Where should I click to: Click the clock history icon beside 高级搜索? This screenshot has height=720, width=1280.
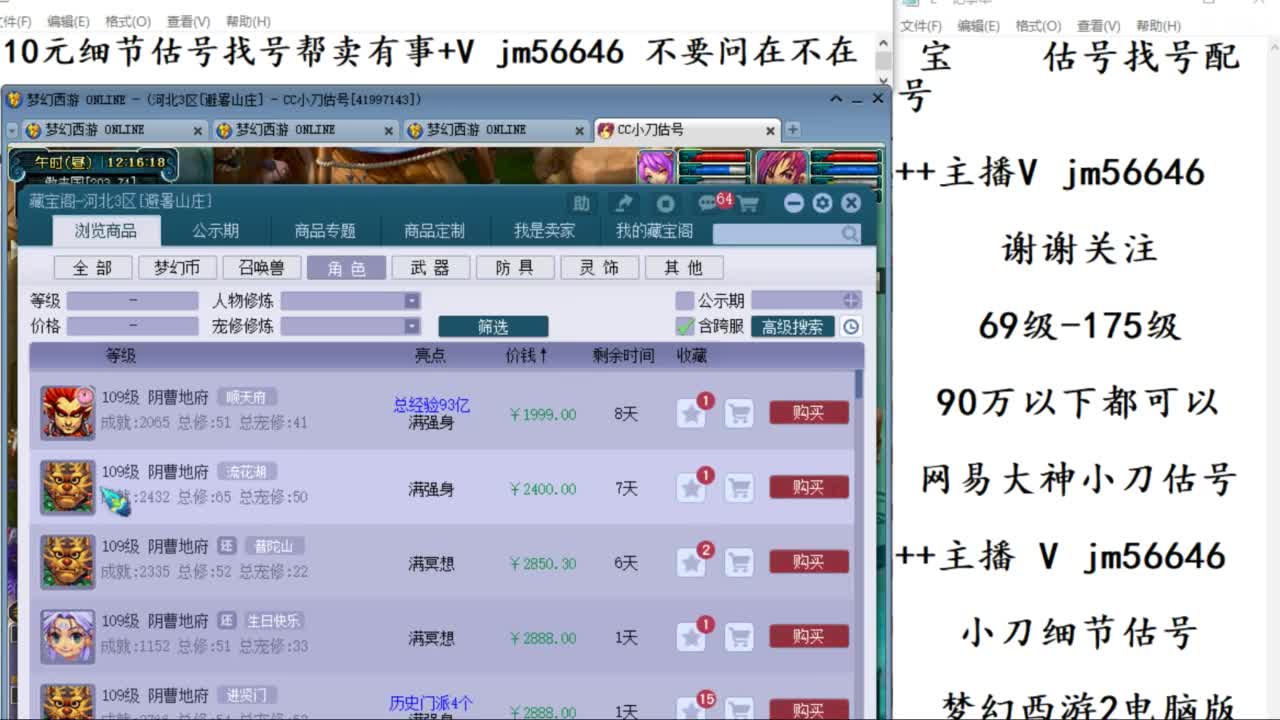point(850,326)
